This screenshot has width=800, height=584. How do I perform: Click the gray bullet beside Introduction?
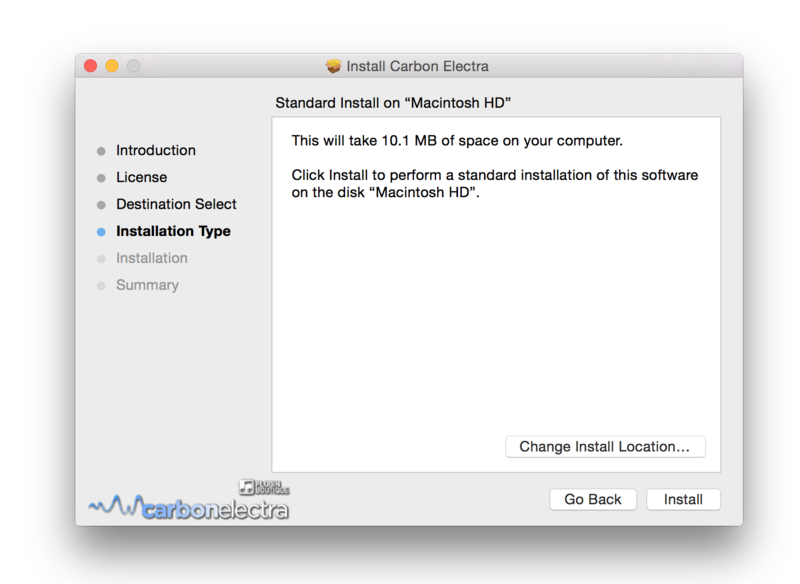click(x=101, y=151)
